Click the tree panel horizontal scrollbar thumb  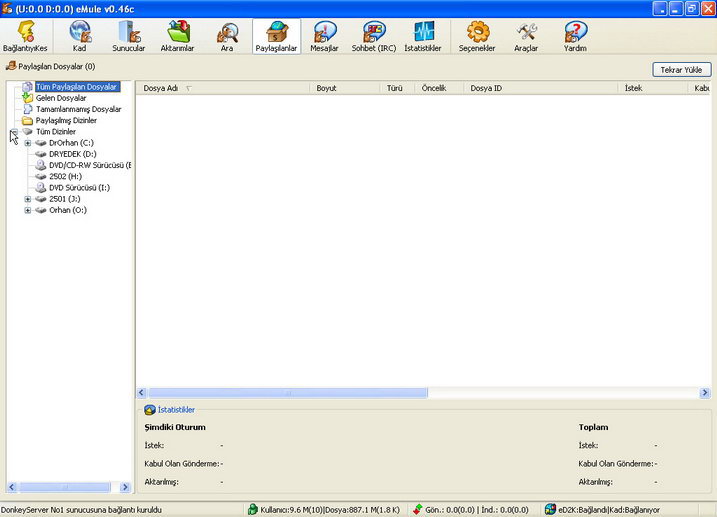point(64,487)
